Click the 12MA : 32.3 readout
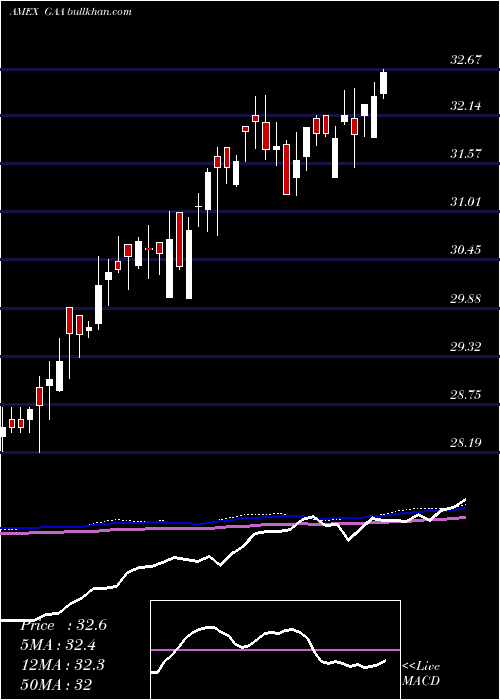 [62, 665]
